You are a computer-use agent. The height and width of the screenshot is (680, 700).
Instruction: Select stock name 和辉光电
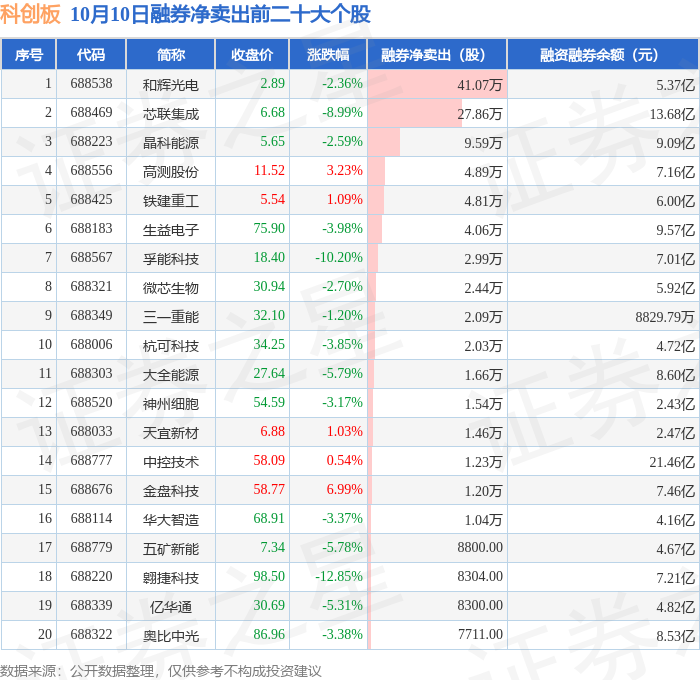point(171,85)
